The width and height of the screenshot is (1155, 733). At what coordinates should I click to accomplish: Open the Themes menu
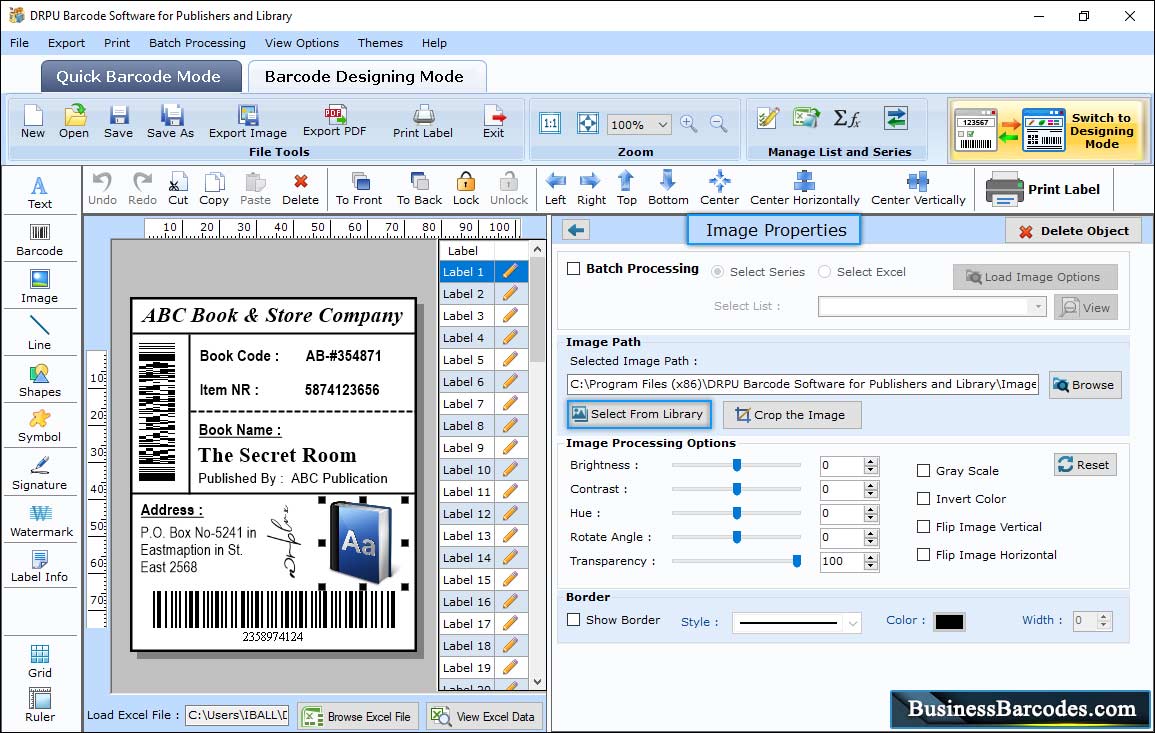[x=380, y=43]
